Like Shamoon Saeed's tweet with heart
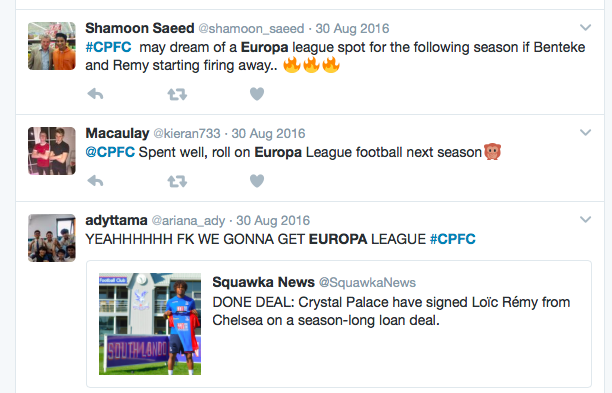Image resolution: width=612 pixels, height=393 pixels. click(257, 94)
